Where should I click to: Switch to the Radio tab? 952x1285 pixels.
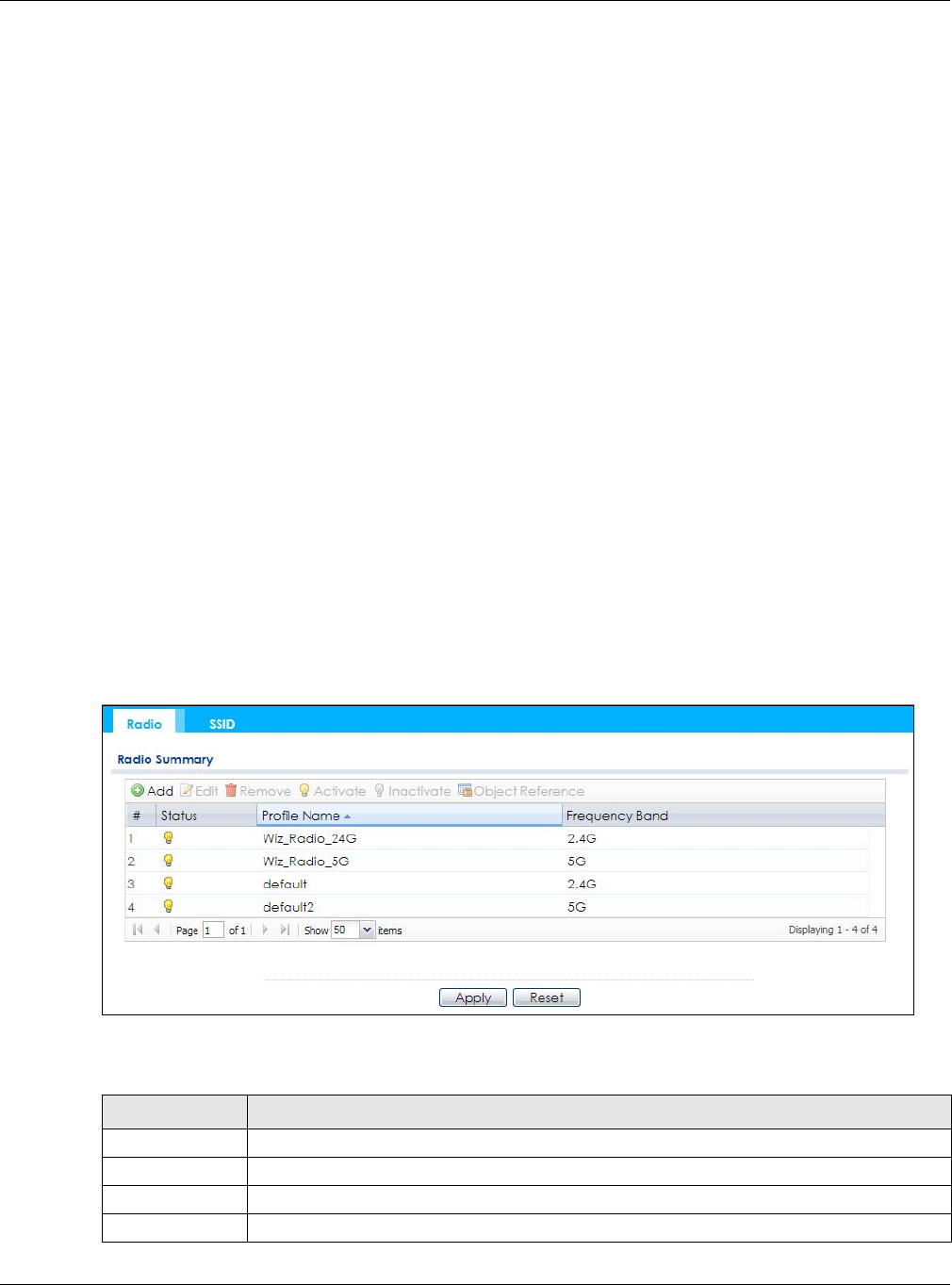pyautogui.click(x=144, y=723)
